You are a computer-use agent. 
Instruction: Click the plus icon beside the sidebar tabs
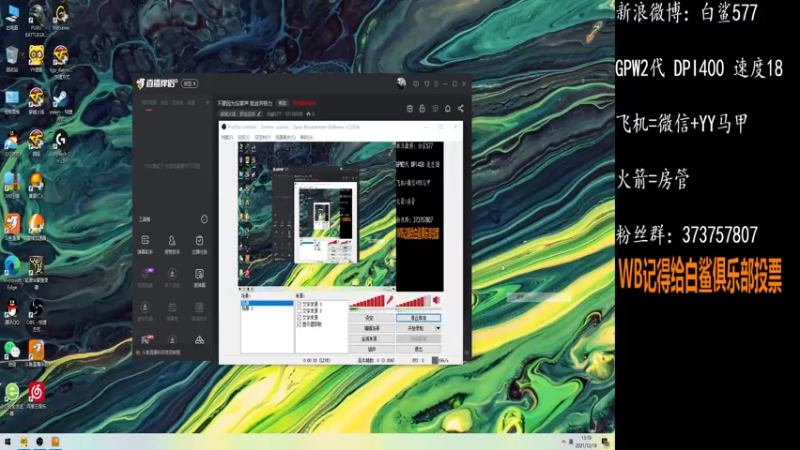(x=207, y=103)
